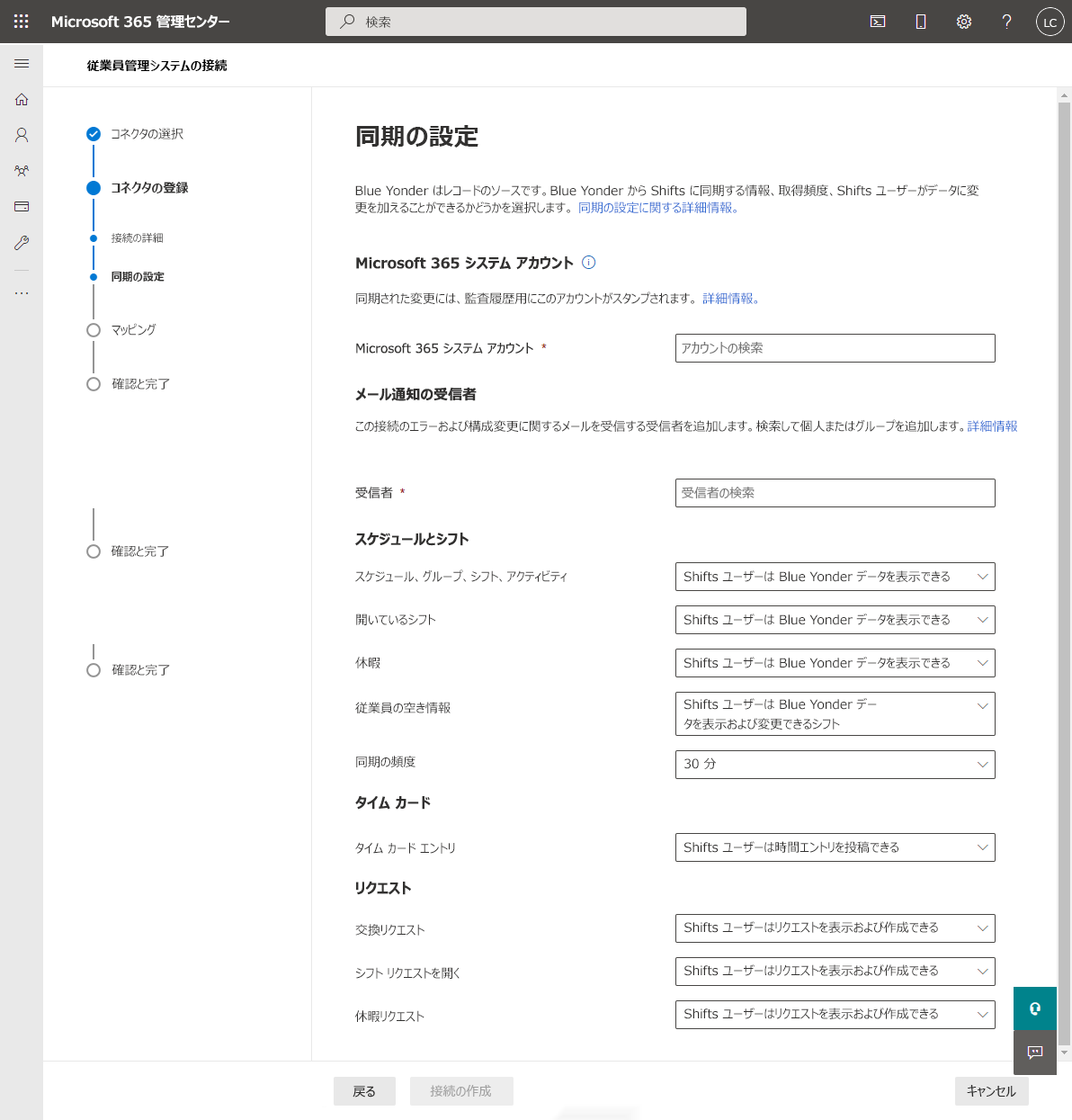Click the キャンセル button

tap(991, 1091)
